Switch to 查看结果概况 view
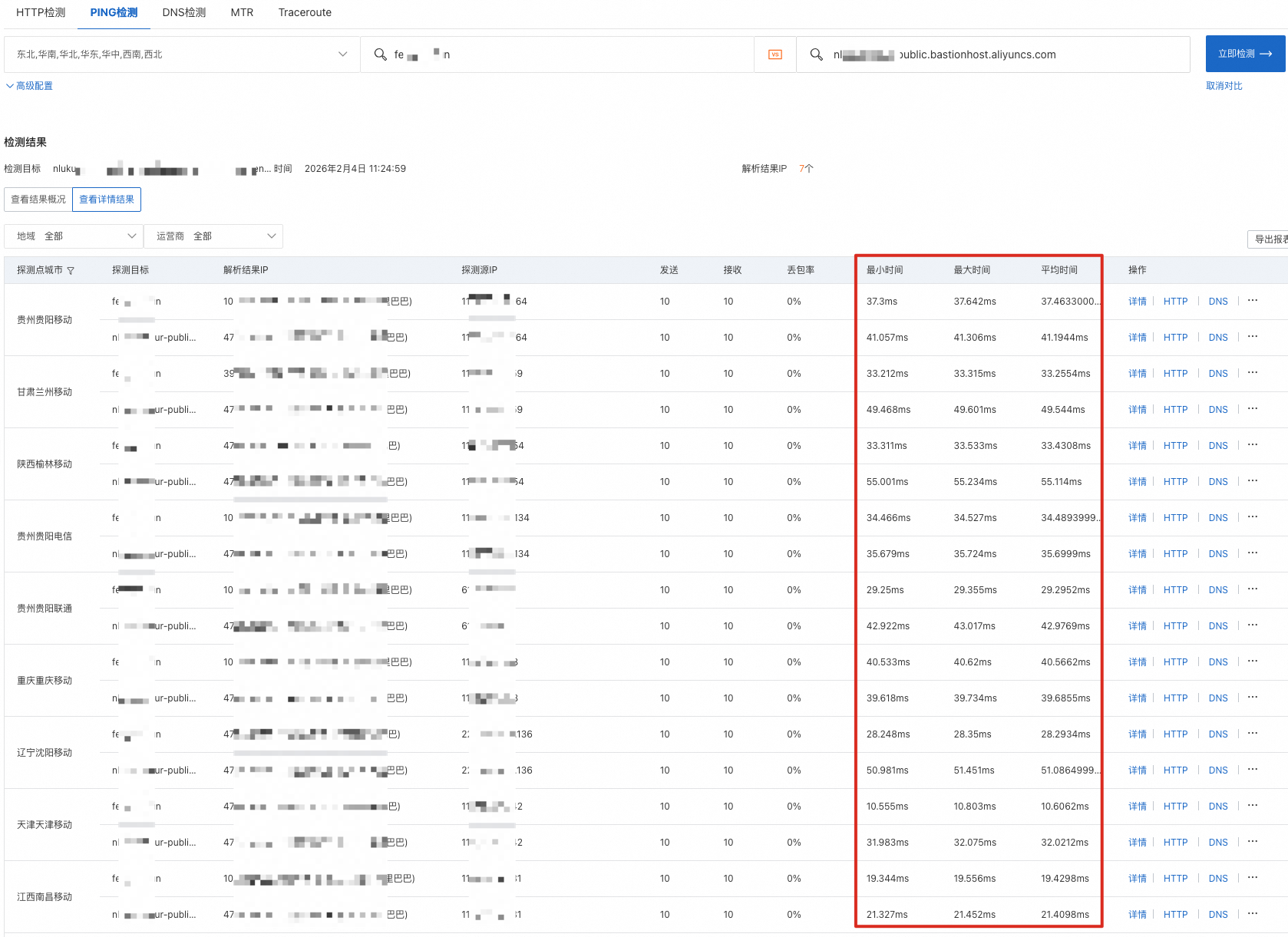 pyautogui.click(x=38, y=200)
